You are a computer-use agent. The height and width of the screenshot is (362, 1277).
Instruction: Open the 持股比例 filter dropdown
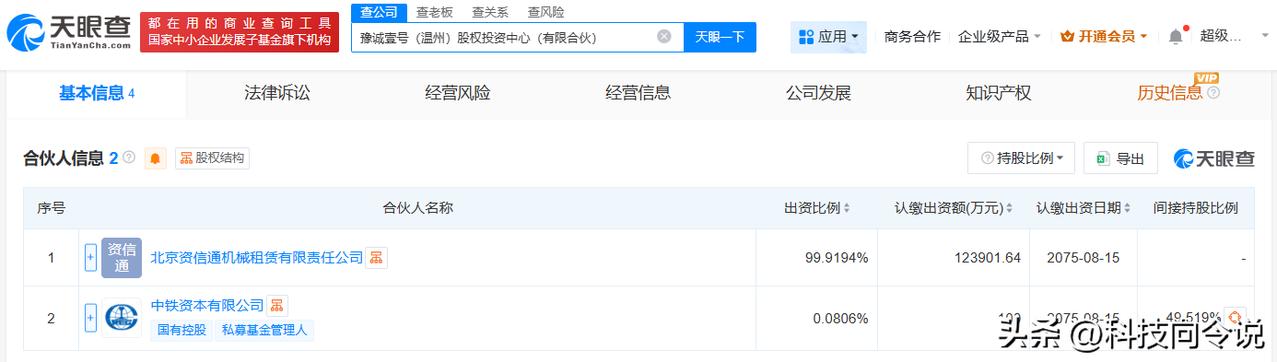(x=1021, y=158)
